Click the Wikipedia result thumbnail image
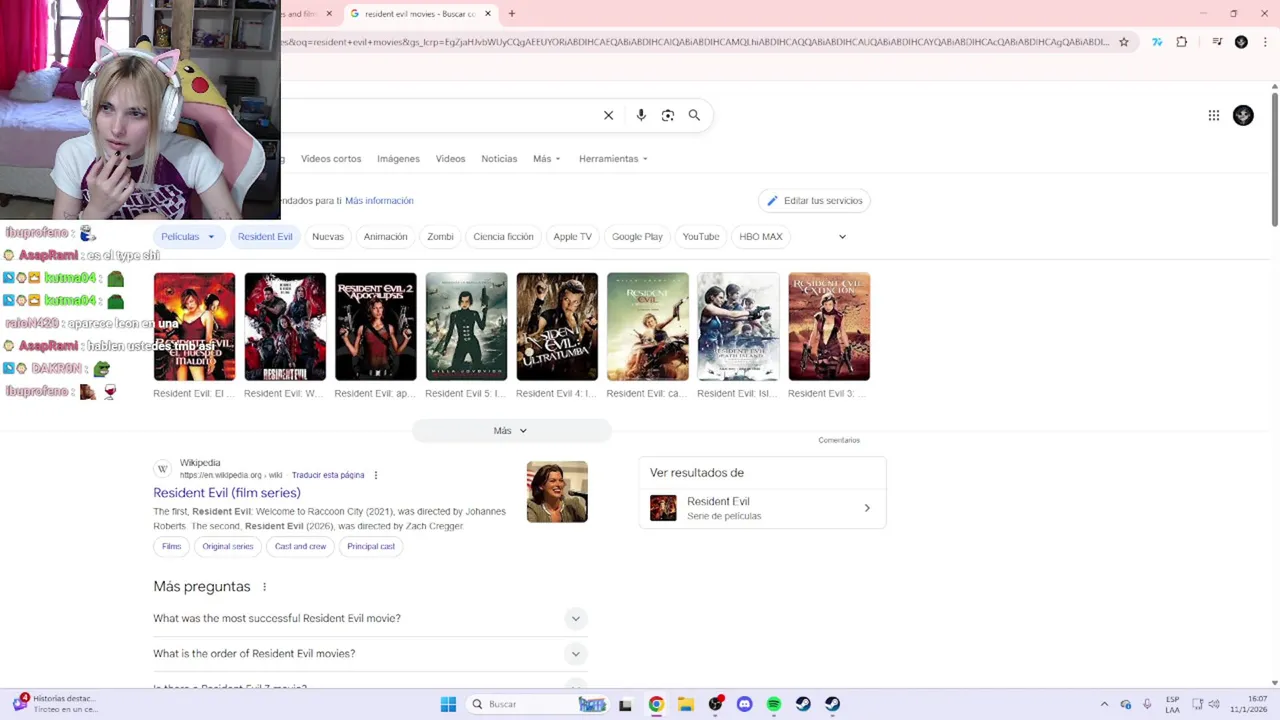1280x720 pixels. point(557,492)
